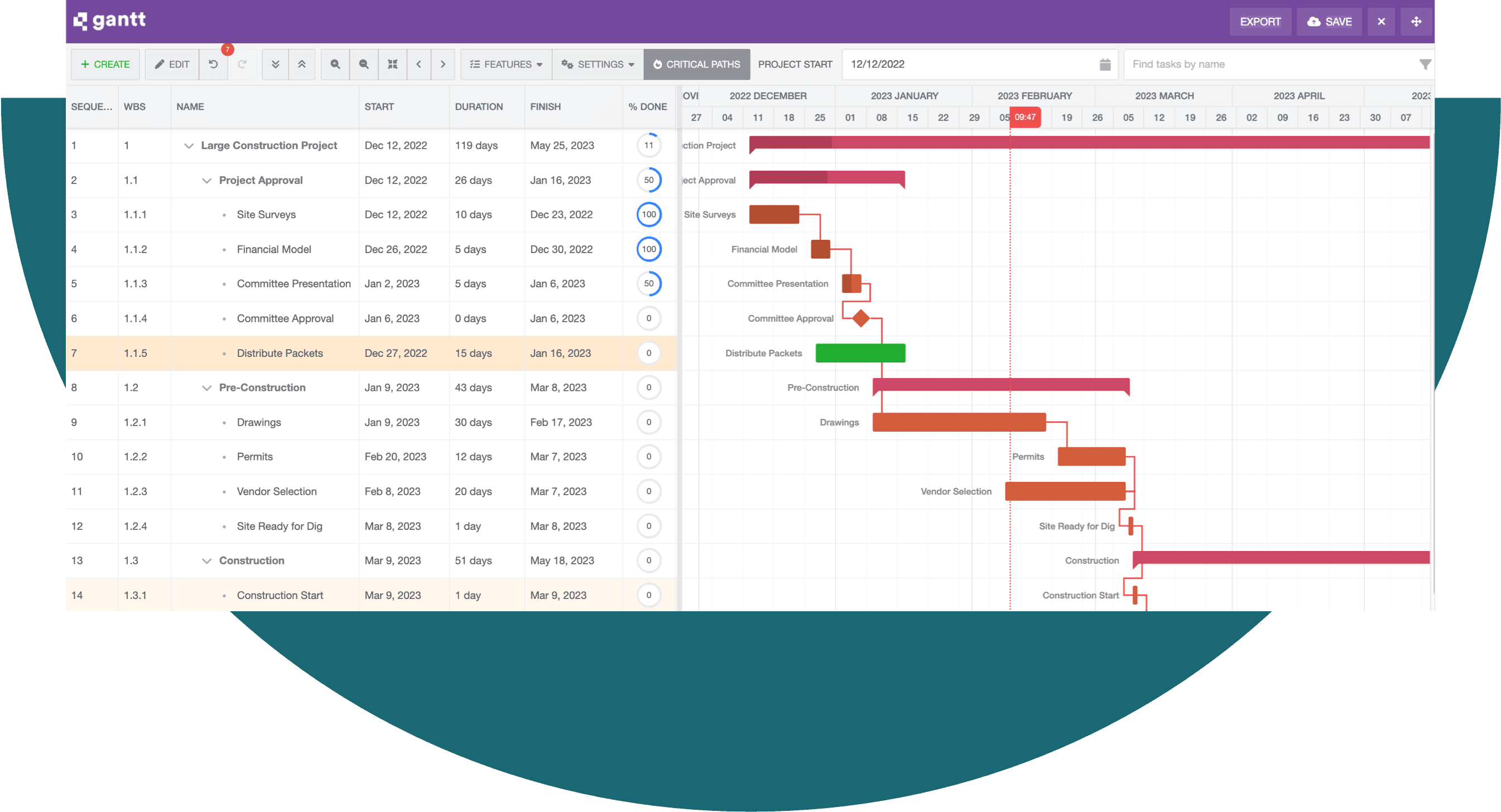Toggle the Critical Paths highlighting
The height and width of the screenshot is (812, 1501).
(x=696, y=64)
